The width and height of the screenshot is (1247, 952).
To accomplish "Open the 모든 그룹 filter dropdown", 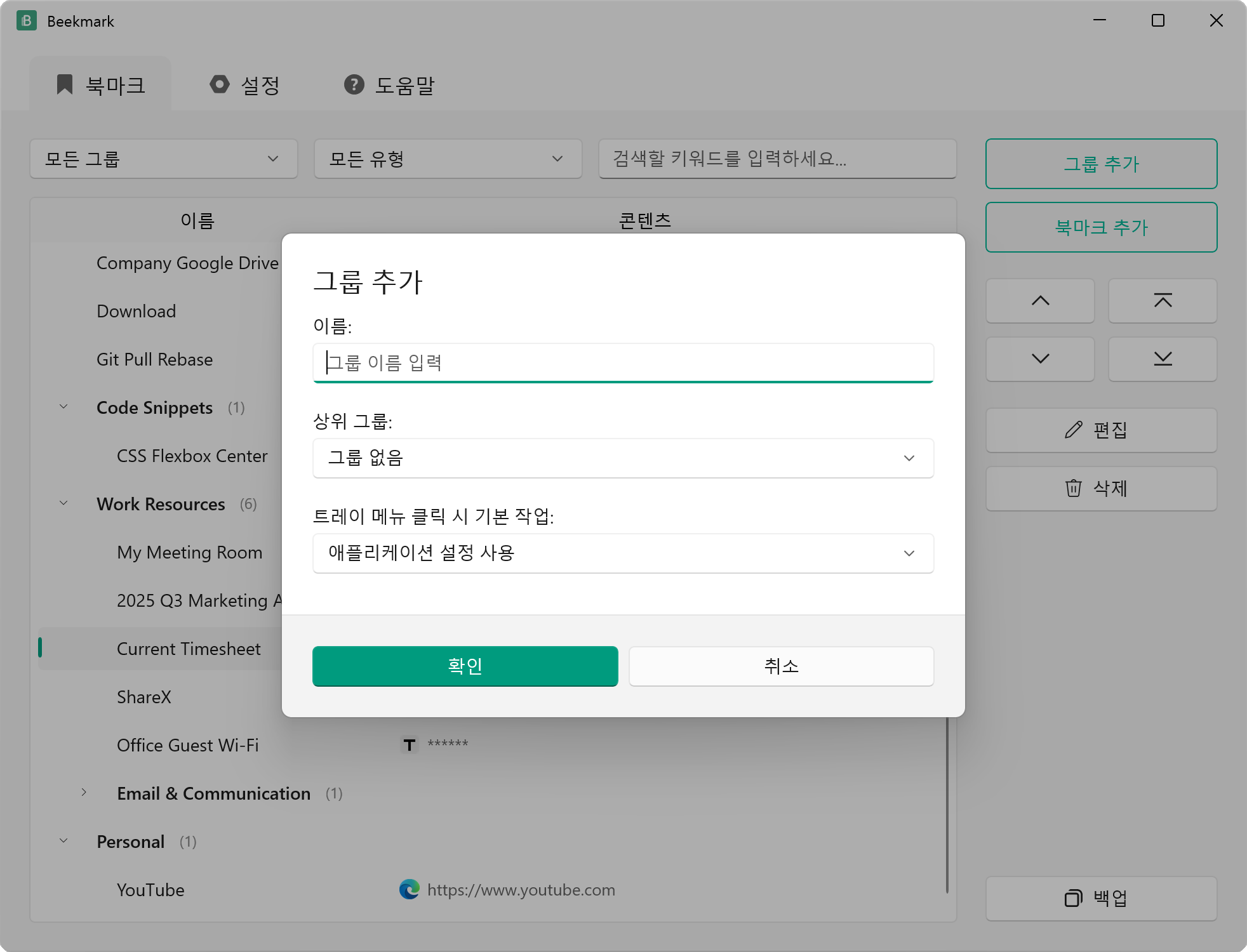I will click(164, 159).
